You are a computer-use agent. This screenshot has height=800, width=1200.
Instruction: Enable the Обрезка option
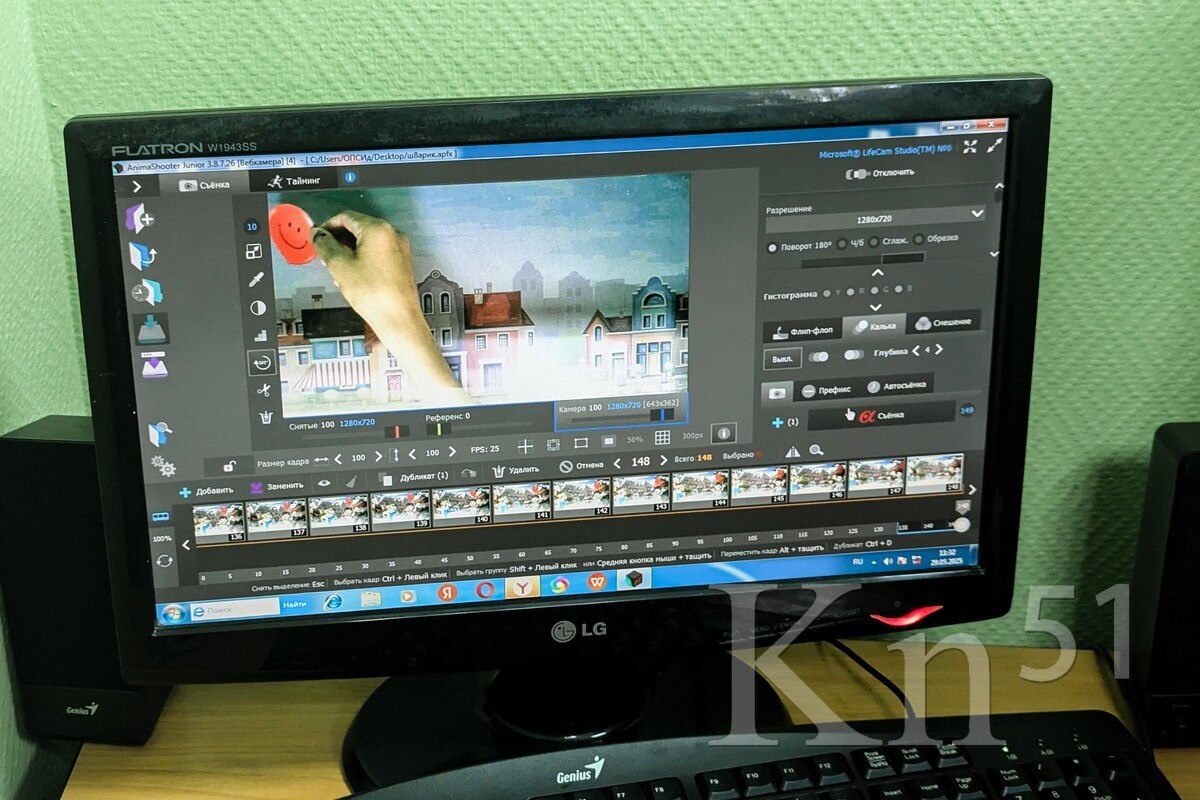click(x=918, y=239)
